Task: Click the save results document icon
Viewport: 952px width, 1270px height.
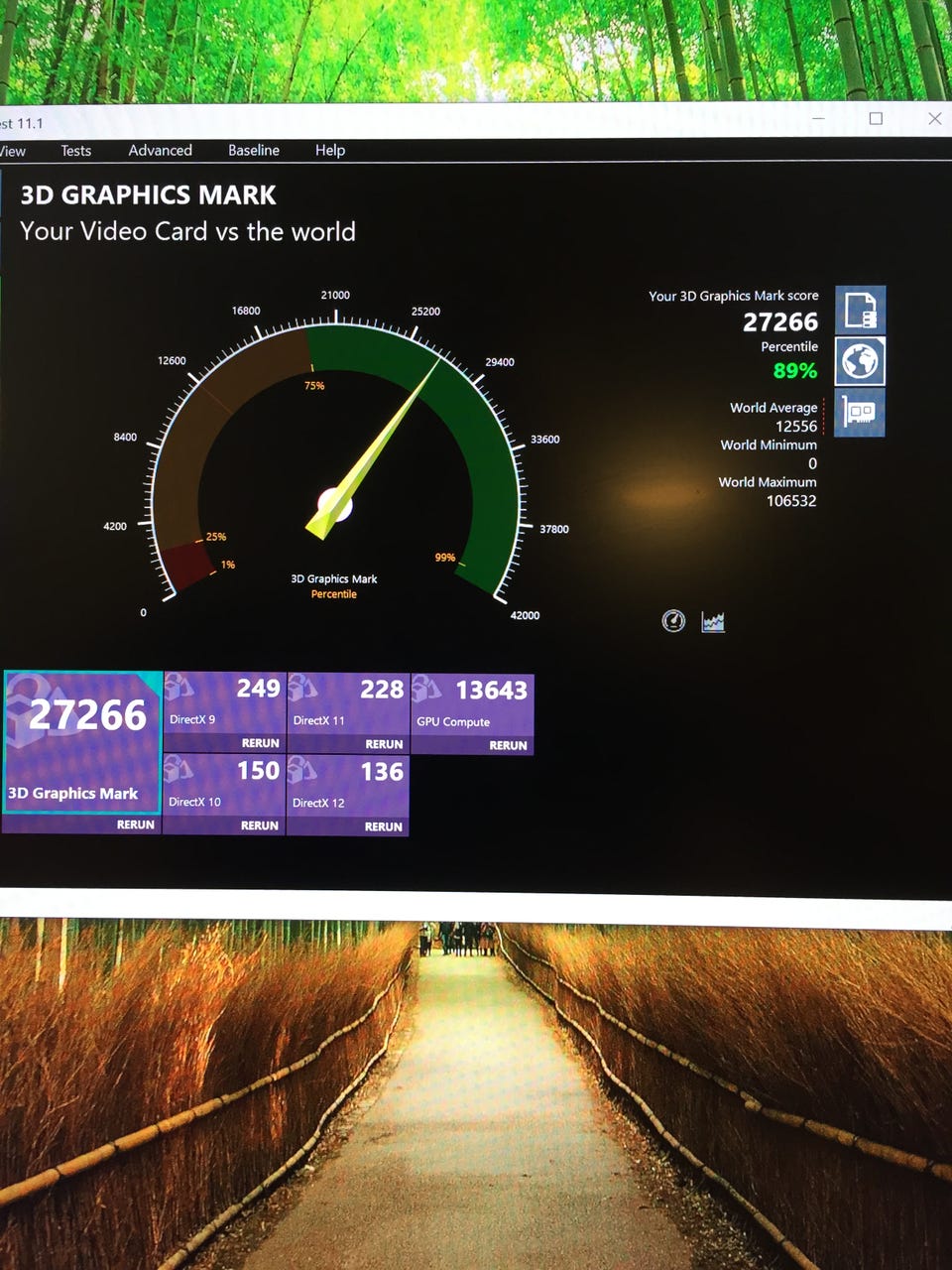Action: click(860, 311)
